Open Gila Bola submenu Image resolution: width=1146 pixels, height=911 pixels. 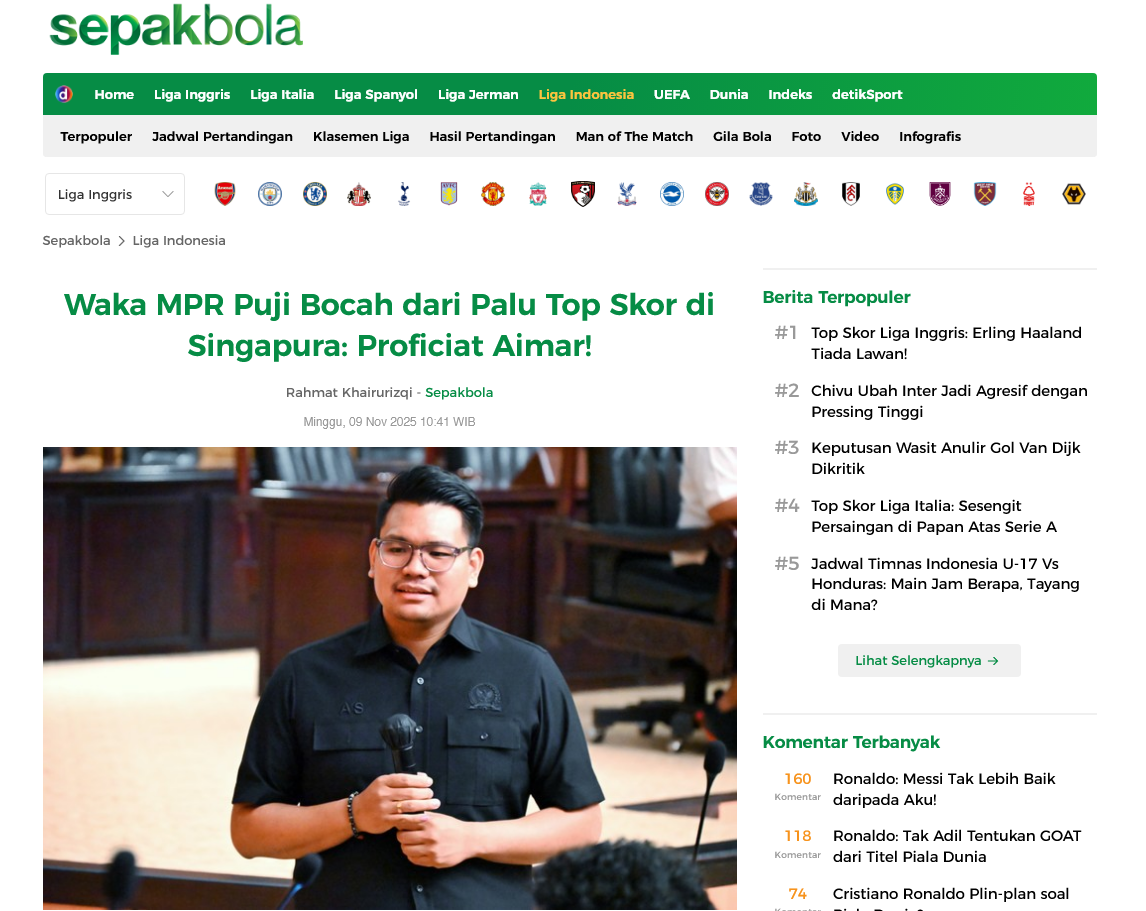click(x=742, y=136)
